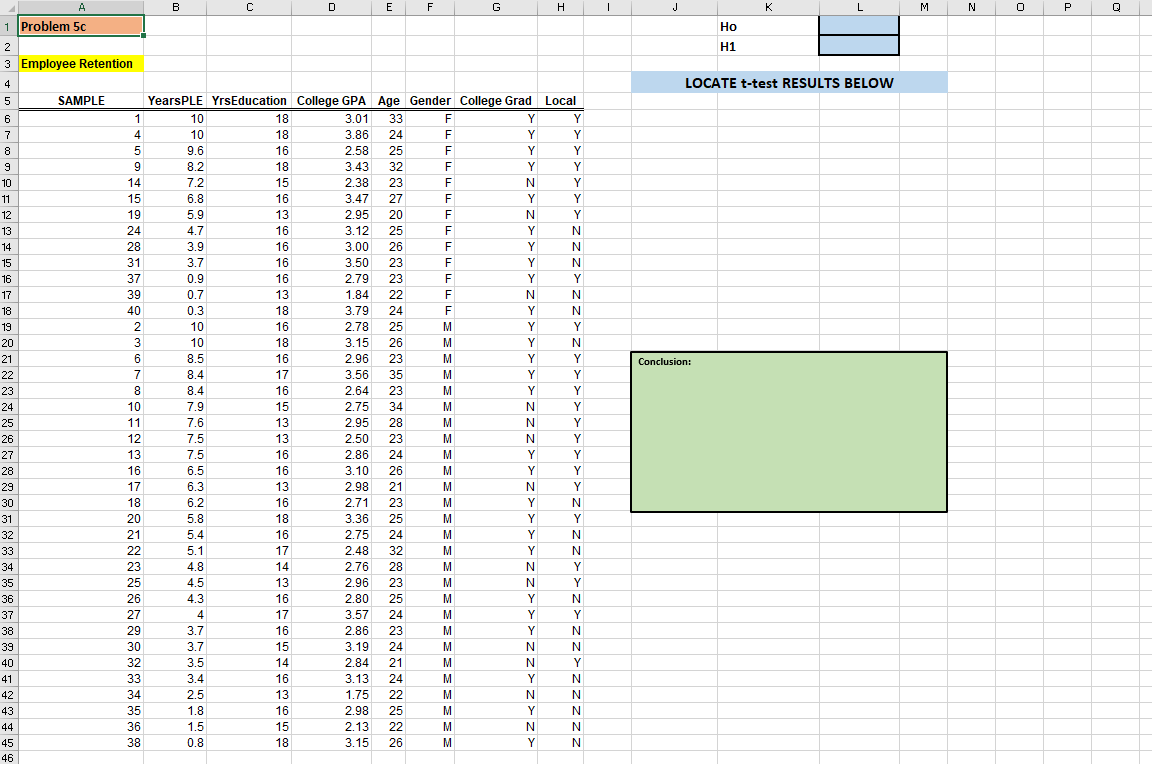Click row header 6 to select the row

[x=10, y=118]
